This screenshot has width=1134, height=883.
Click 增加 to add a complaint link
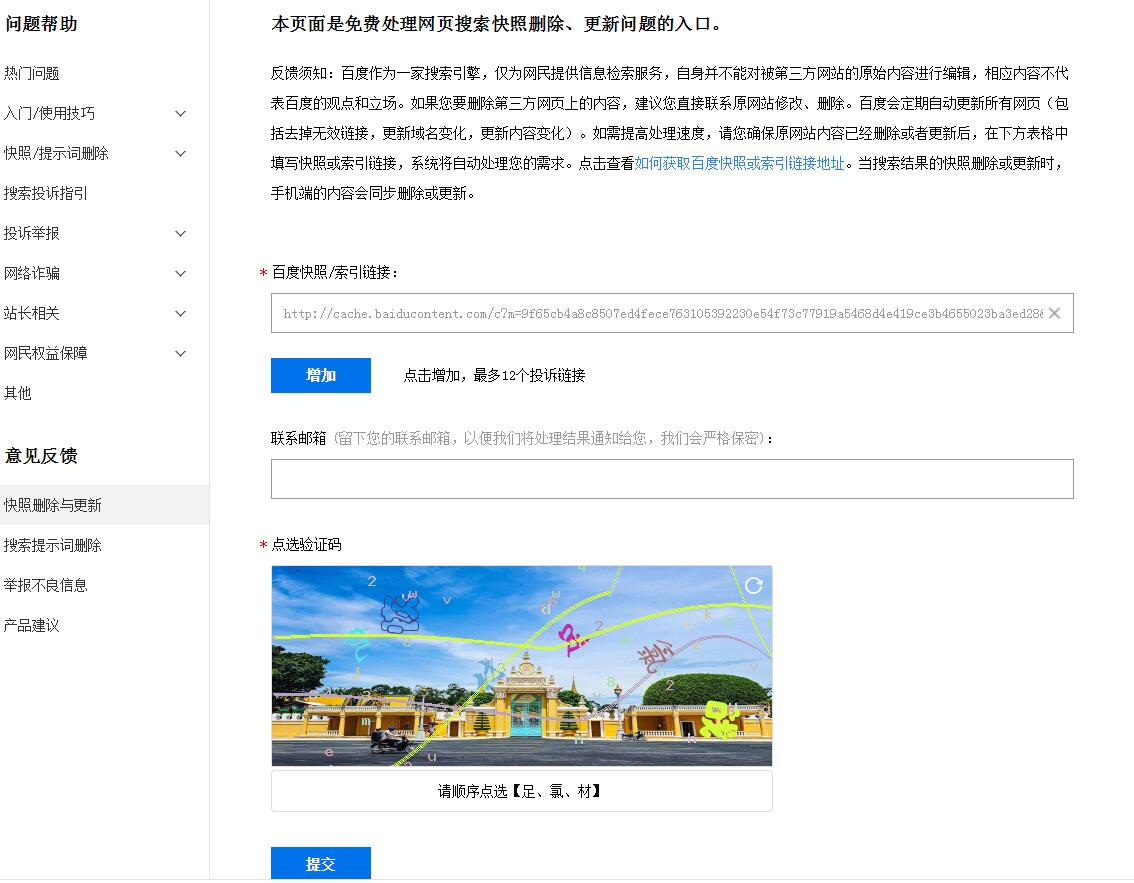click(x=320, y=375)
